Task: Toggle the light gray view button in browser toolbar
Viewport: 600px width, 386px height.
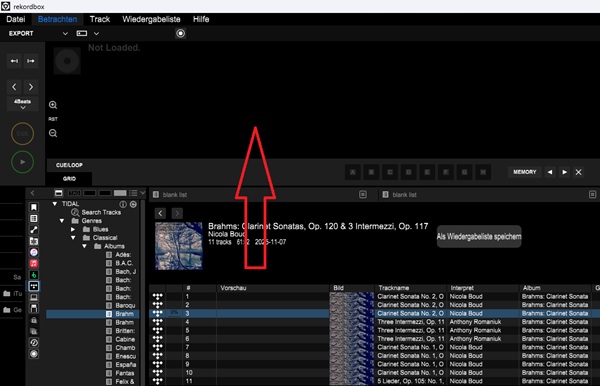Action: [120, 193]
